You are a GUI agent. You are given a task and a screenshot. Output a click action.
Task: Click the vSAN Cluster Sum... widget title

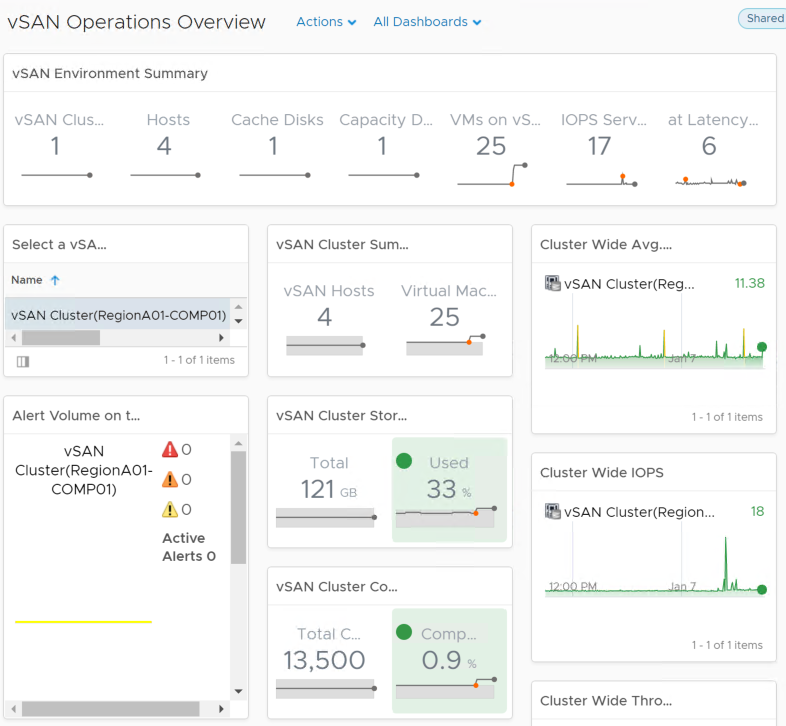pyautogui.click(x=342, y=244)
